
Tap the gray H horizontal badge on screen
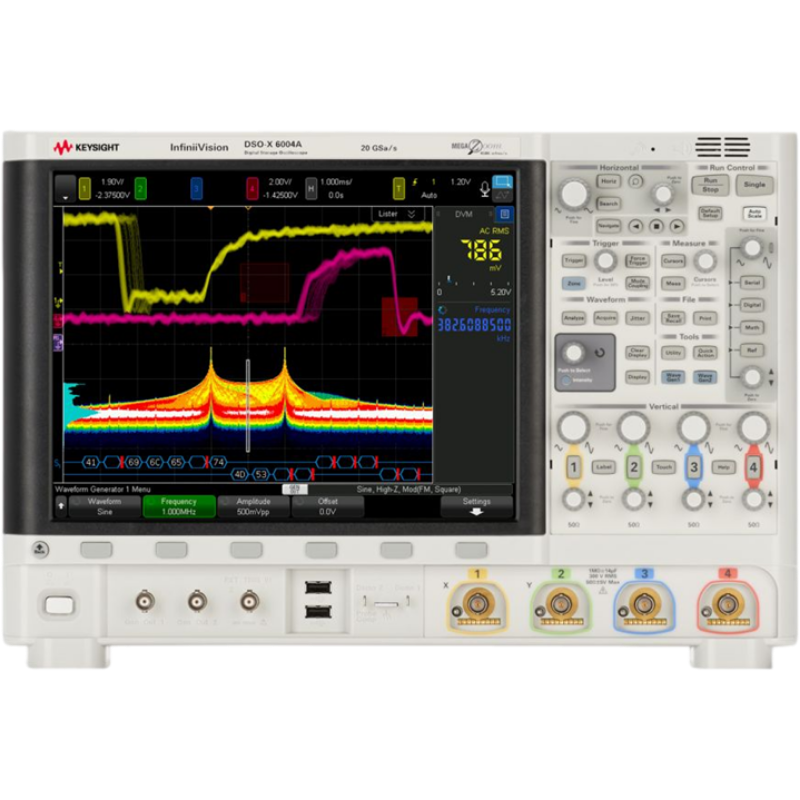tap(311, 189)
